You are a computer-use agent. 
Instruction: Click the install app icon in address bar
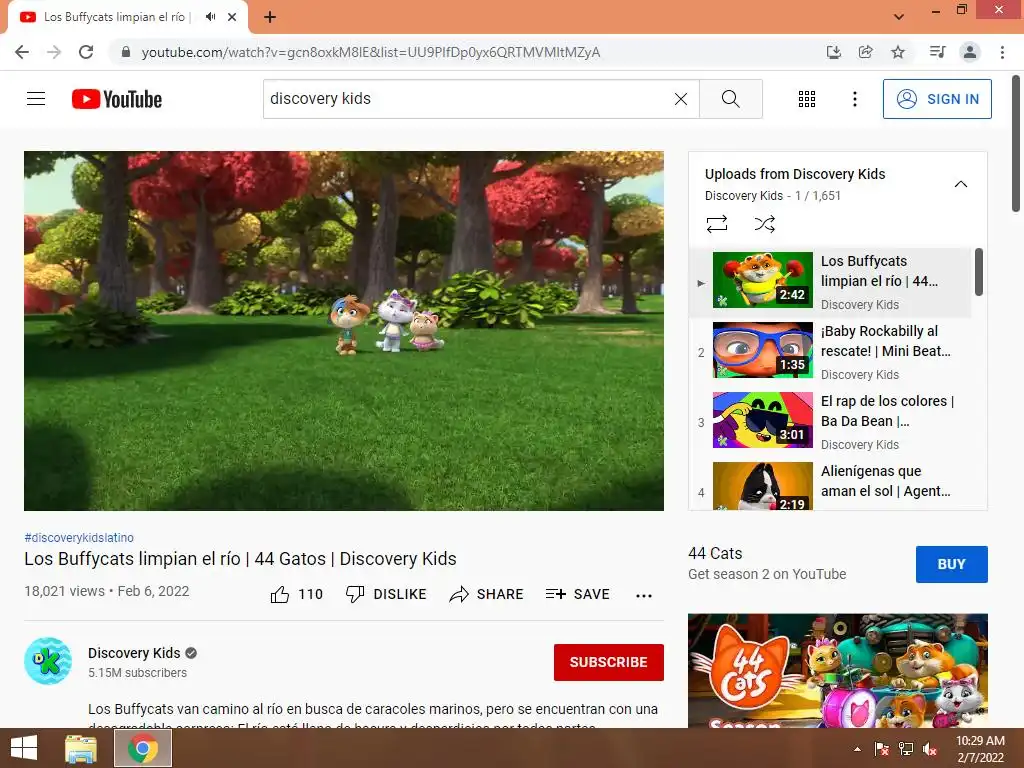coord(833,52)
